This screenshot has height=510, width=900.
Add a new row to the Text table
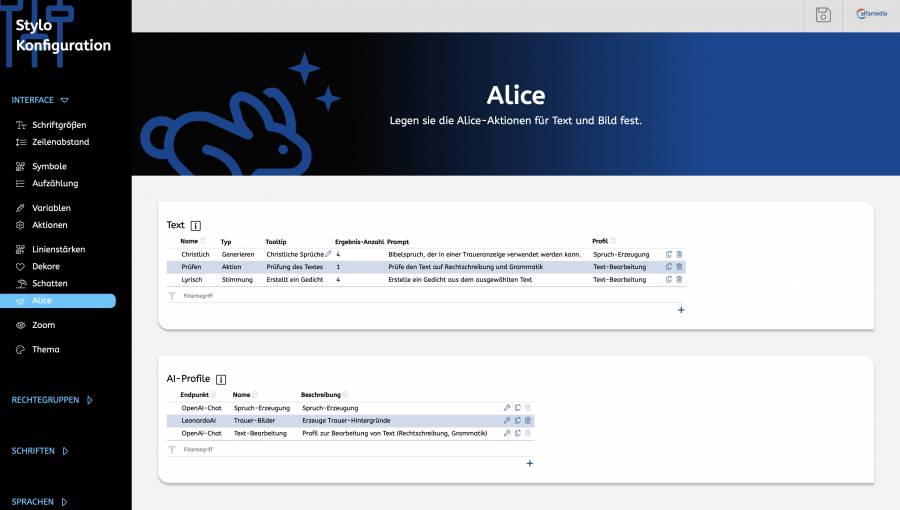tap(681, 310)
